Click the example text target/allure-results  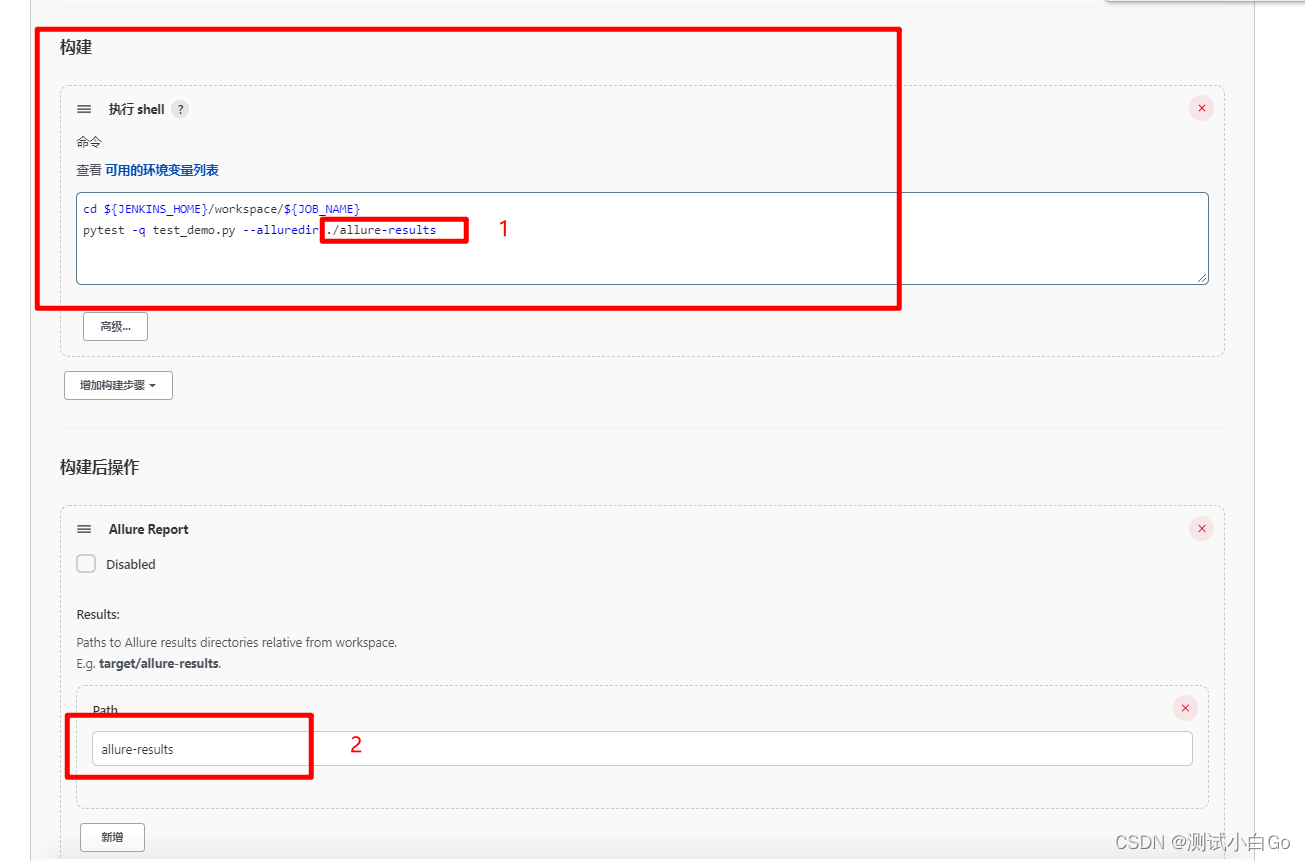click(x=159, y=663)
